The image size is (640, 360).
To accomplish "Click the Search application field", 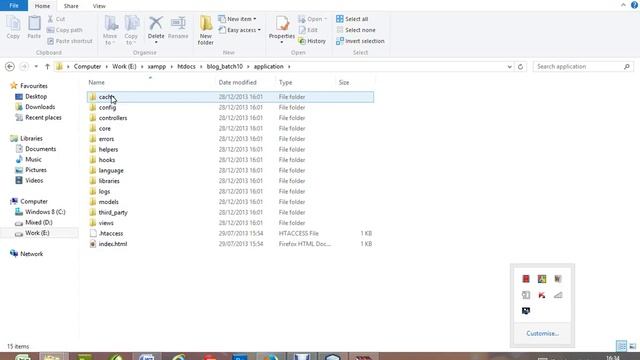I will 584,67.
